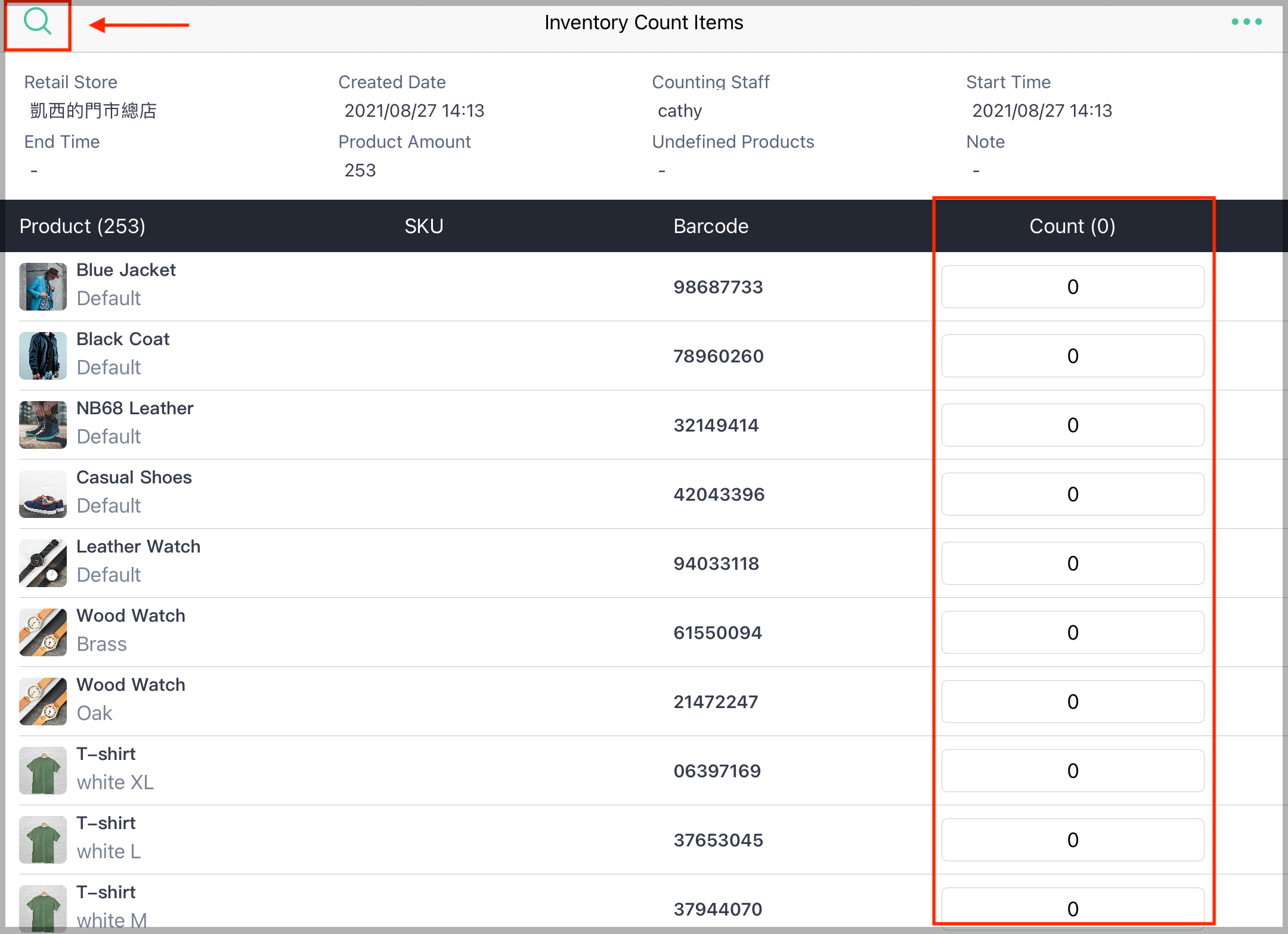Screen dimensions: 1288x934
Task: View the Blue Jacket product thumbnail
Action: [42, 287]
